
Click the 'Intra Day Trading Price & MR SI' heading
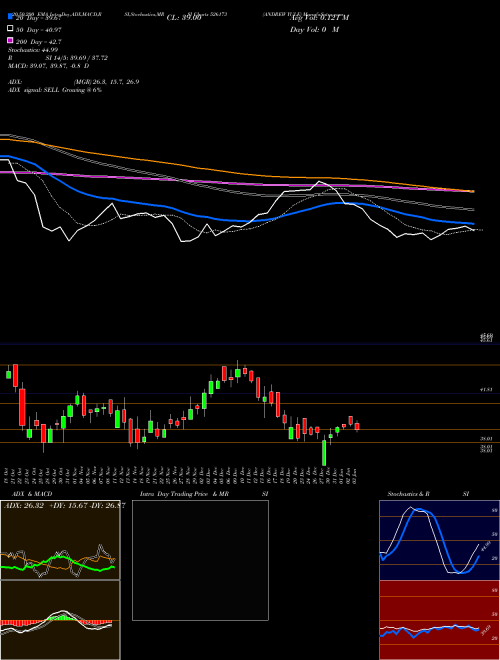coord(204,494)
